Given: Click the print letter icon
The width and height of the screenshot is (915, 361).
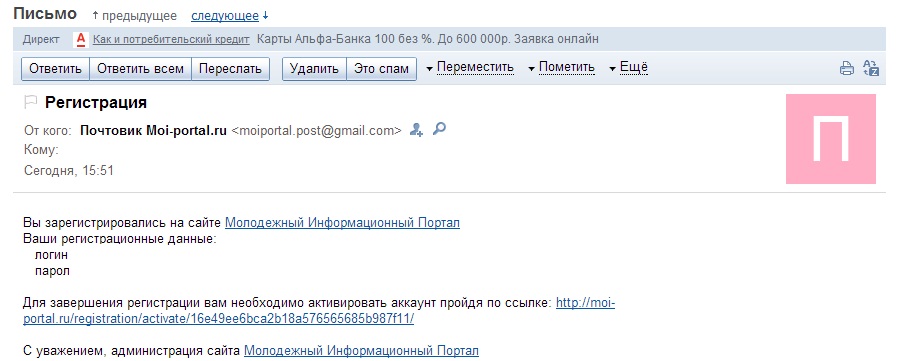Looking at the screenshot, I should coord(846,69).
